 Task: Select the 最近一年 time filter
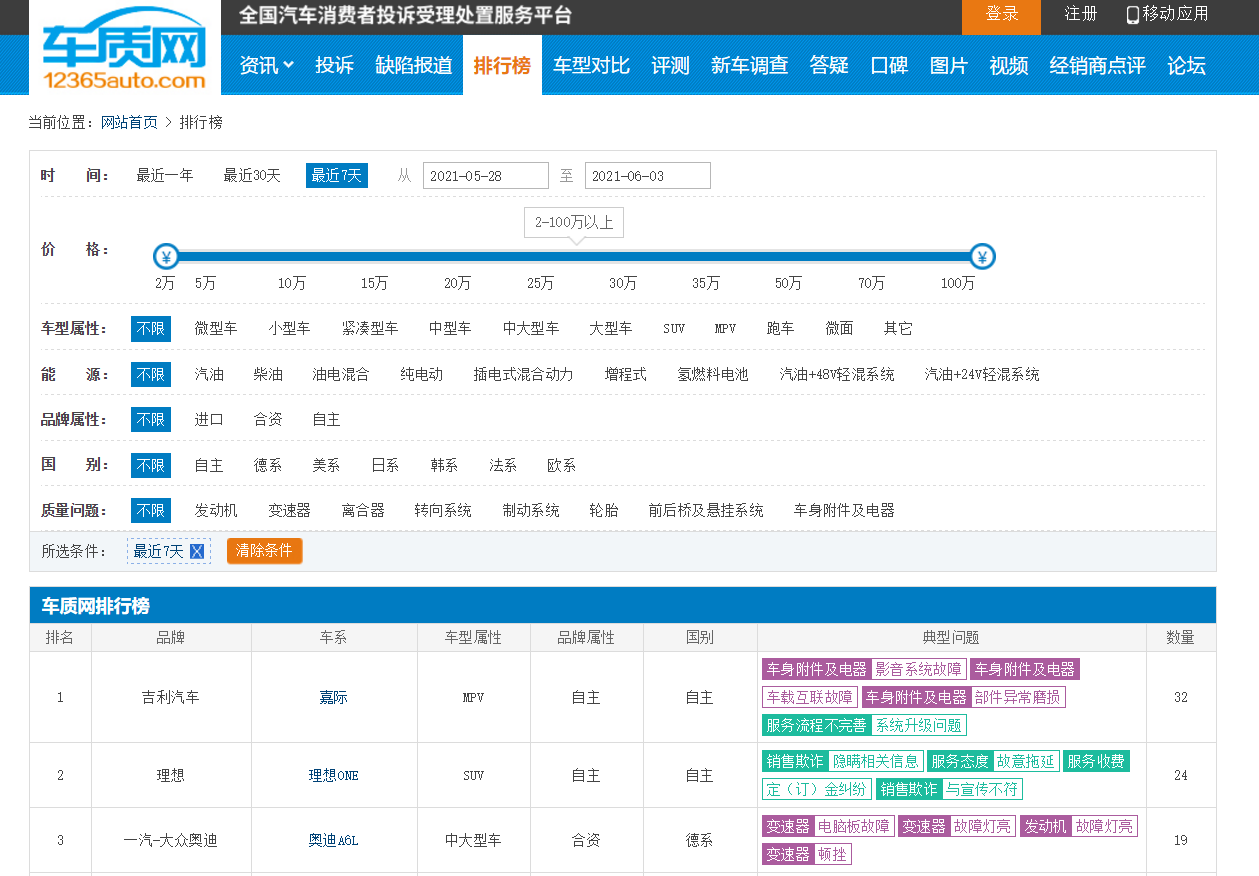tap(165, 175)
